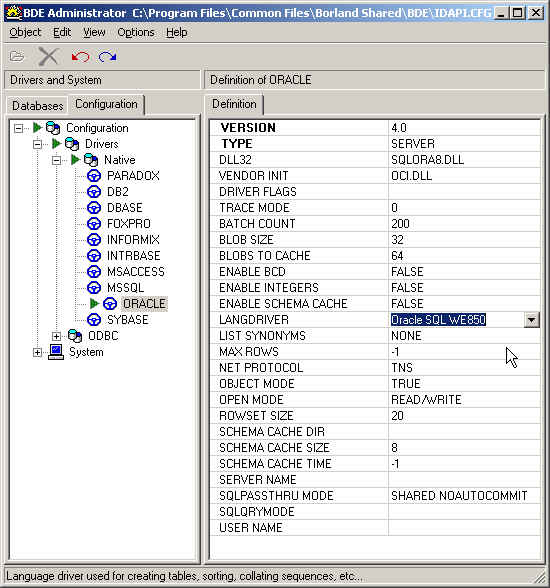This screenshot has width=550, height=588.
Task: Select the PARADOX driver label
Action: click(133, 176)
